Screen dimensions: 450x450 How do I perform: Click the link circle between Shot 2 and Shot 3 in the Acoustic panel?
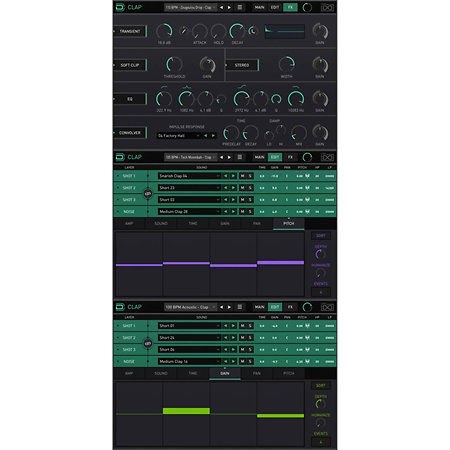tap(148, 343)
